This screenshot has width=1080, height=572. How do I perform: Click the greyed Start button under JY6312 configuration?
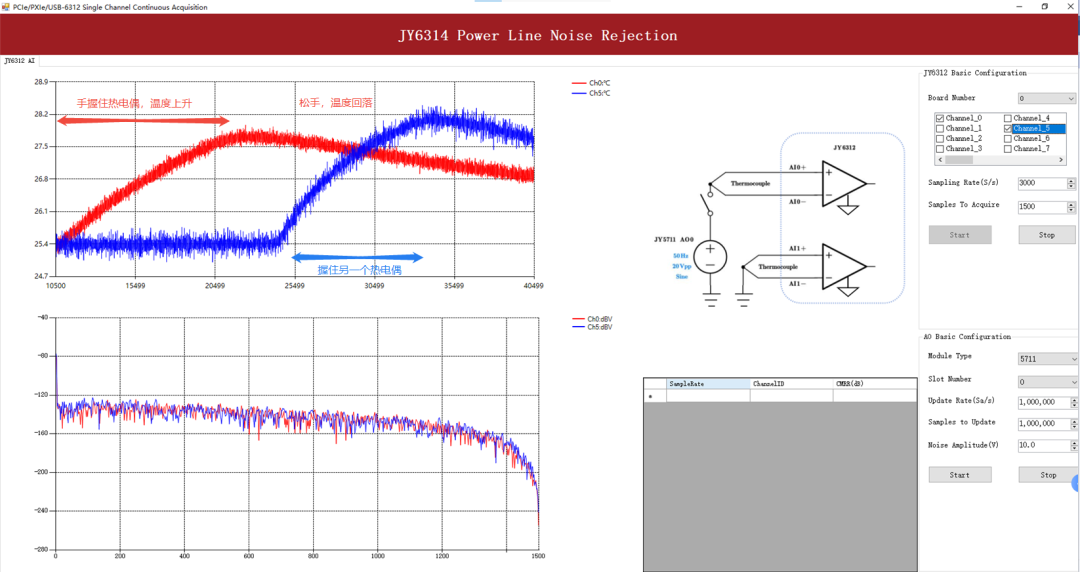pyautogui.click(x=959, y=235)
